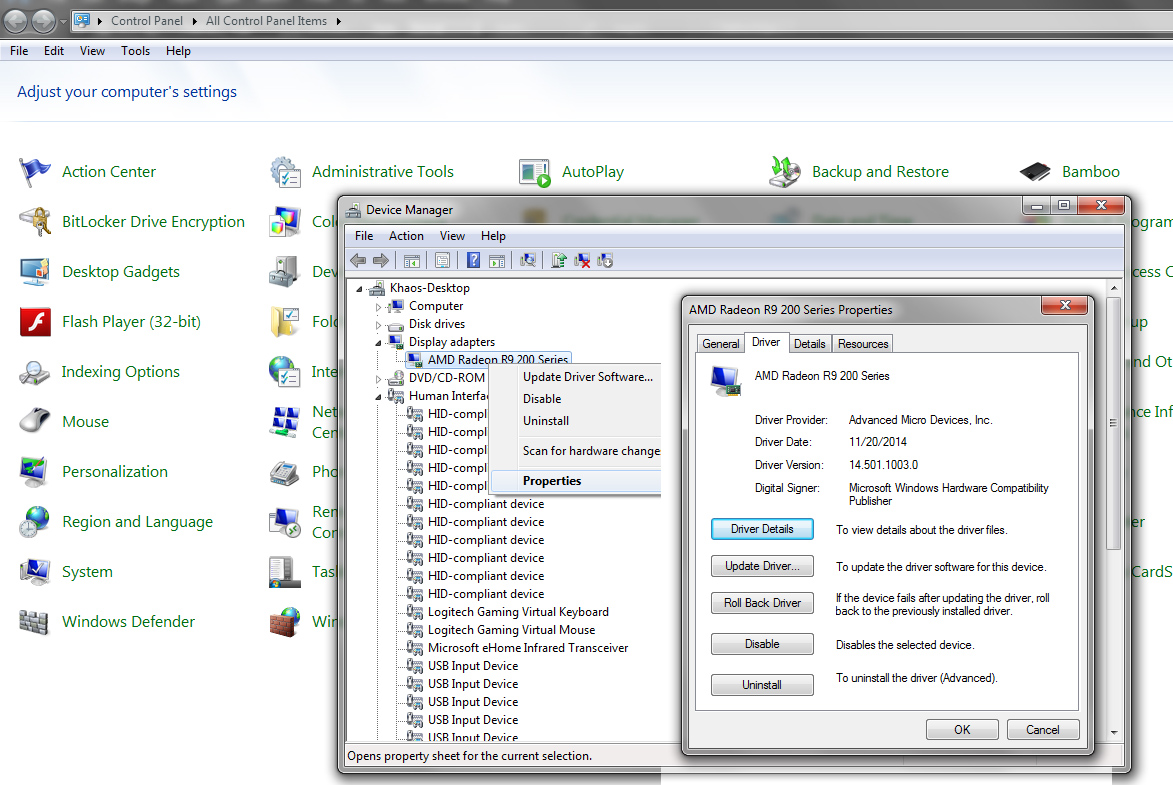Open recent pages dropdown next to navigation arrows
The width and height of the screenshot is (1173, 785).
tap(63, 22)
